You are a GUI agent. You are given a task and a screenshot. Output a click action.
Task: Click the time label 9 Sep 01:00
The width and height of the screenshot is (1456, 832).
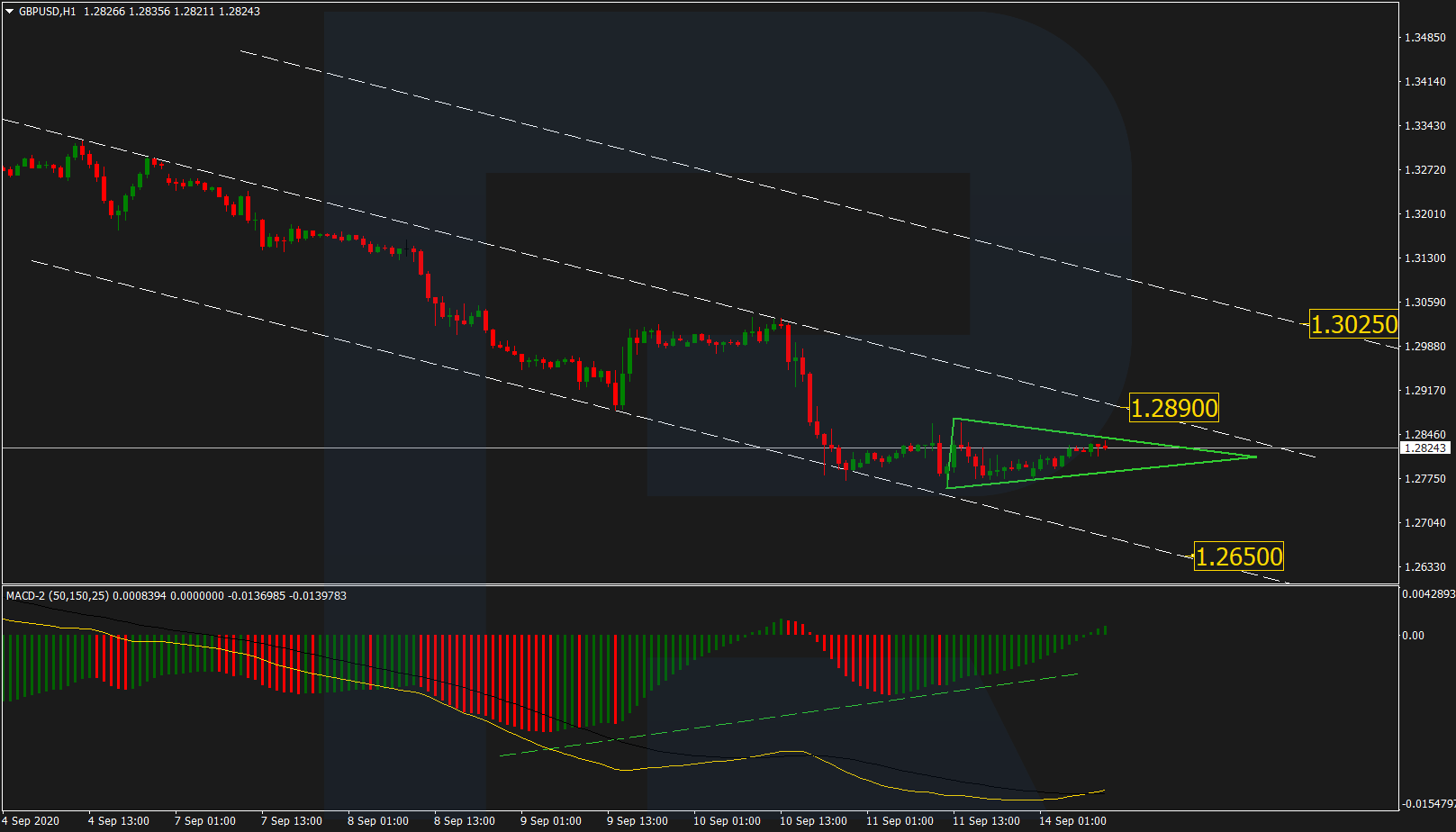pos(551,821)
